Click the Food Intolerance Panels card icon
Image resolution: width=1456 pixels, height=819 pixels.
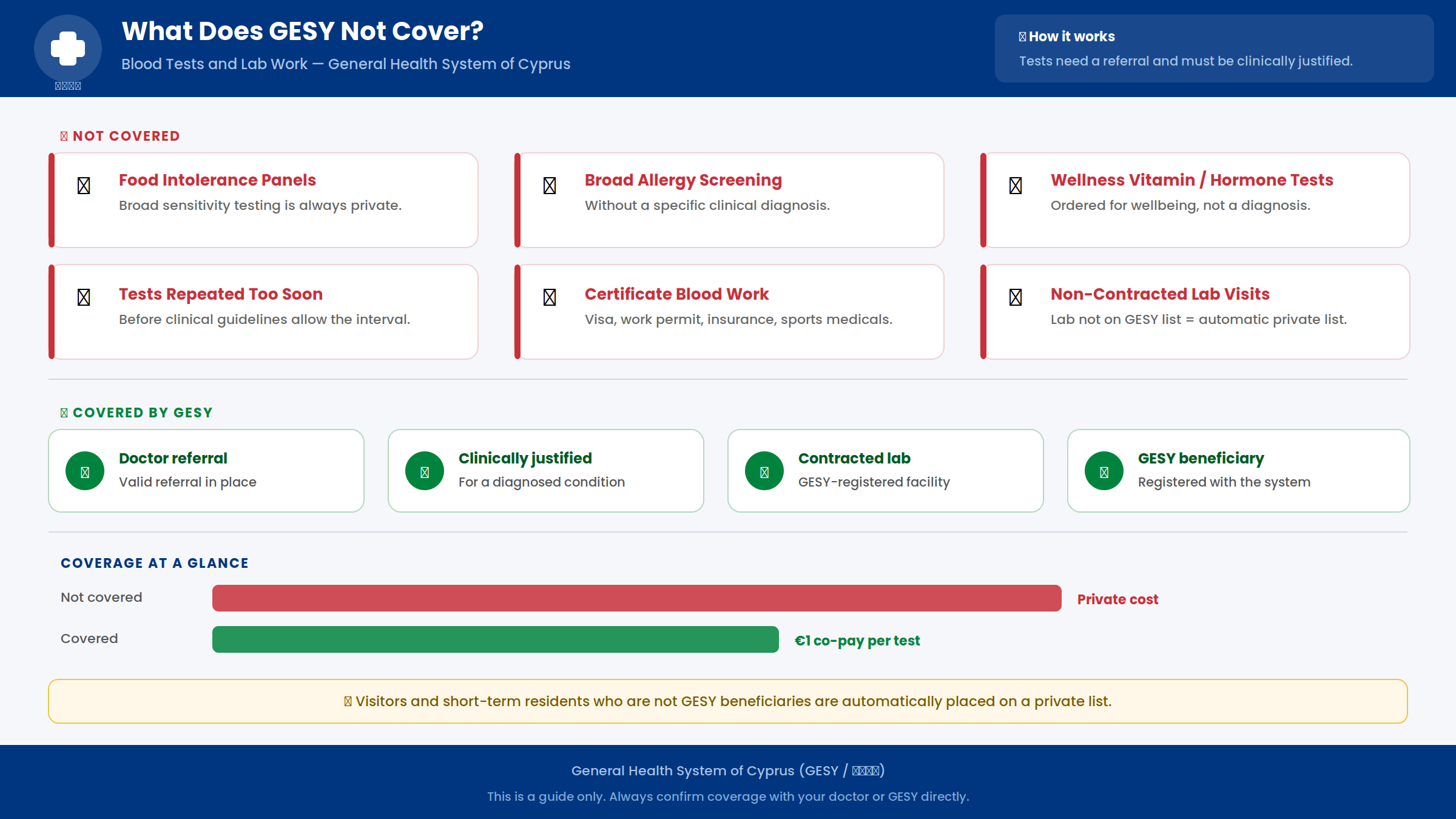pos(84,186)
